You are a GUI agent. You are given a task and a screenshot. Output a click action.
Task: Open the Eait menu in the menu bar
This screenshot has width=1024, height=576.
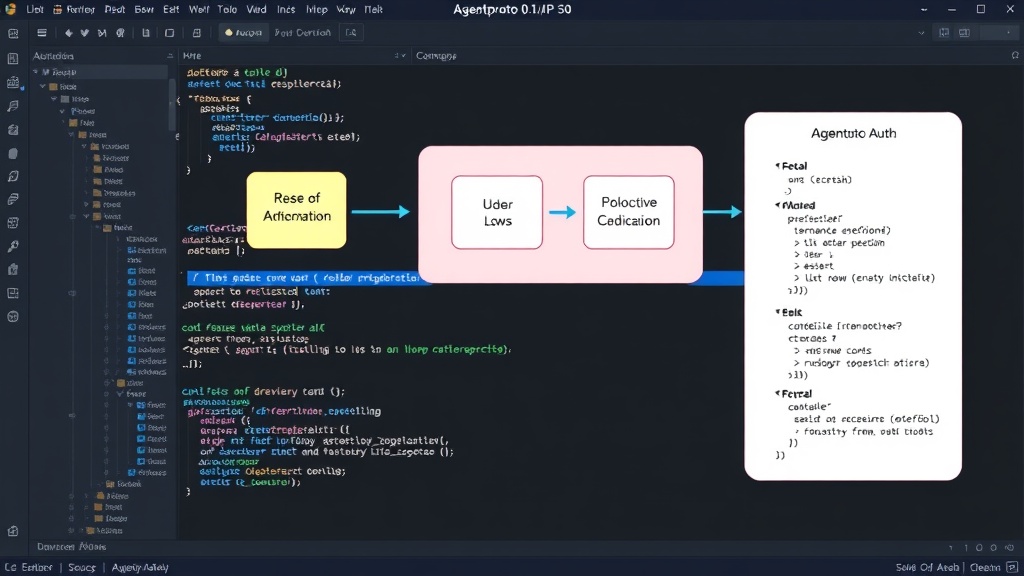point(171,9)
